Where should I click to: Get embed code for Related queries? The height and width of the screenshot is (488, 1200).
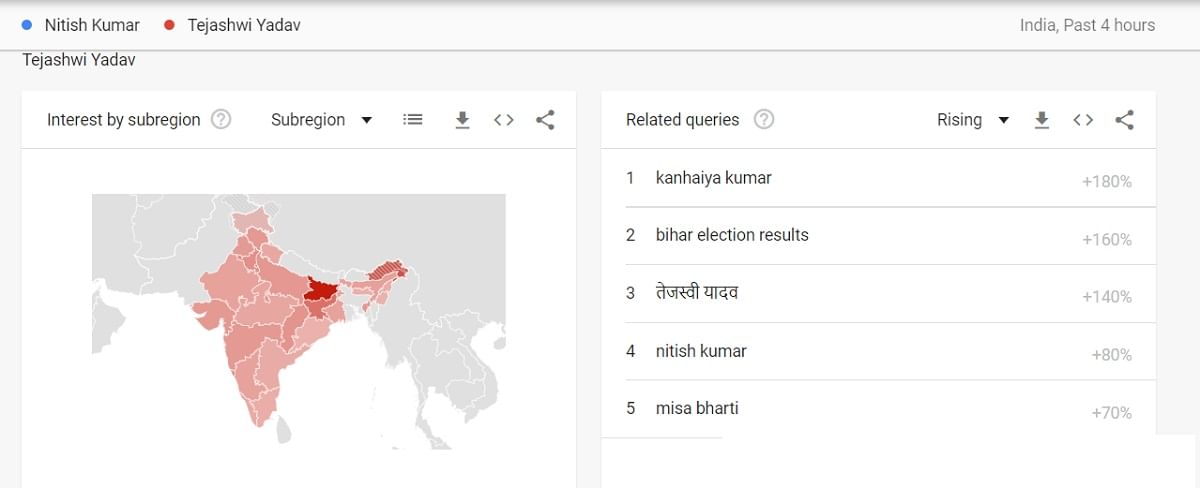1083,120
